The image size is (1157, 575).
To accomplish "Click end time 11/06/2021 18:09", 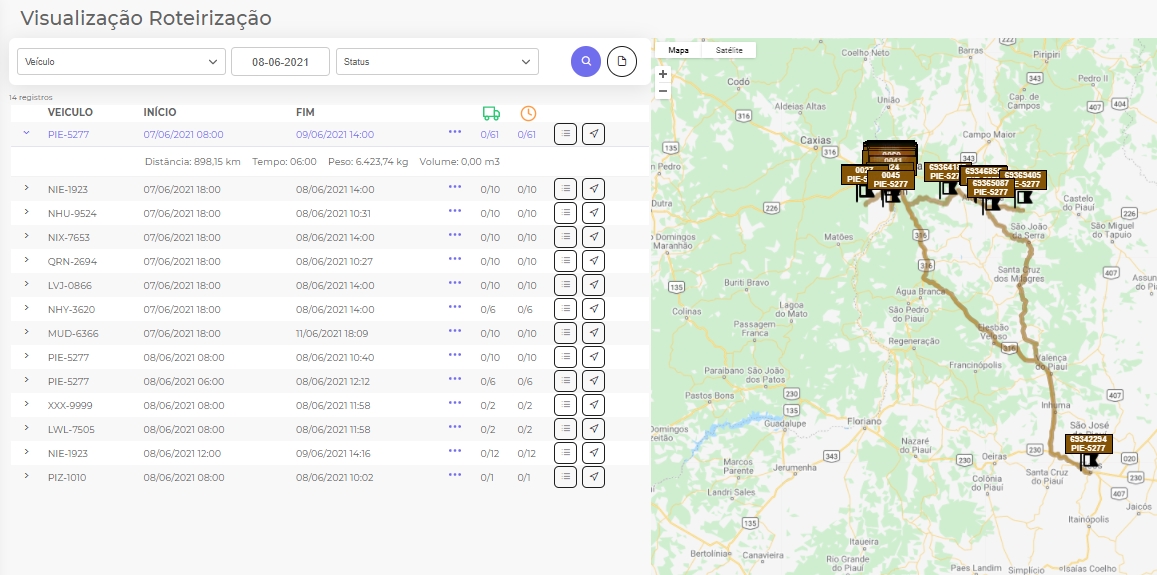I will click(333, 334).
